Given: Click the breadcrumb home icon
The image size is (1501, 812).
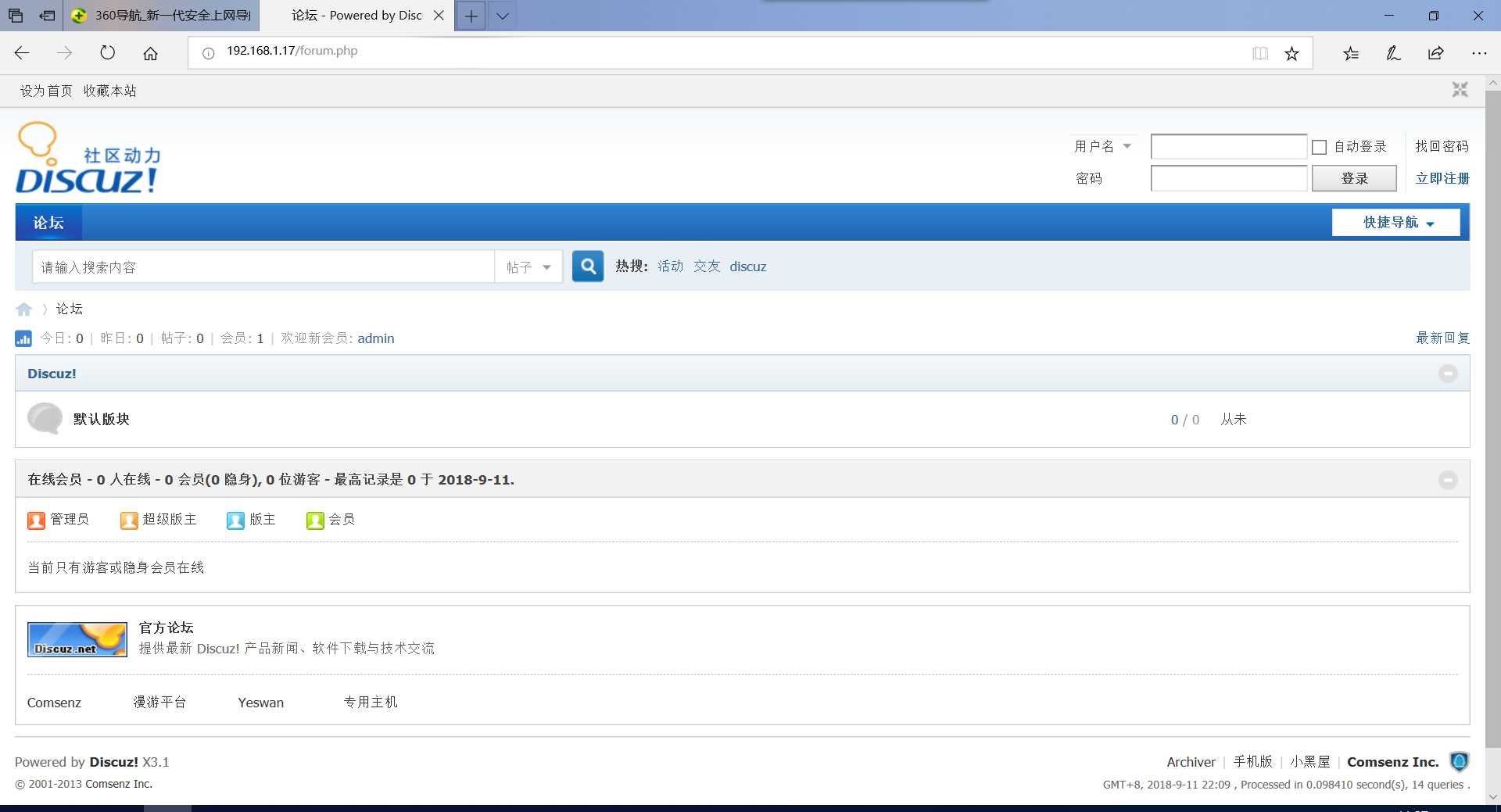Looking at the screenshot, I should (x=24, y=309).
